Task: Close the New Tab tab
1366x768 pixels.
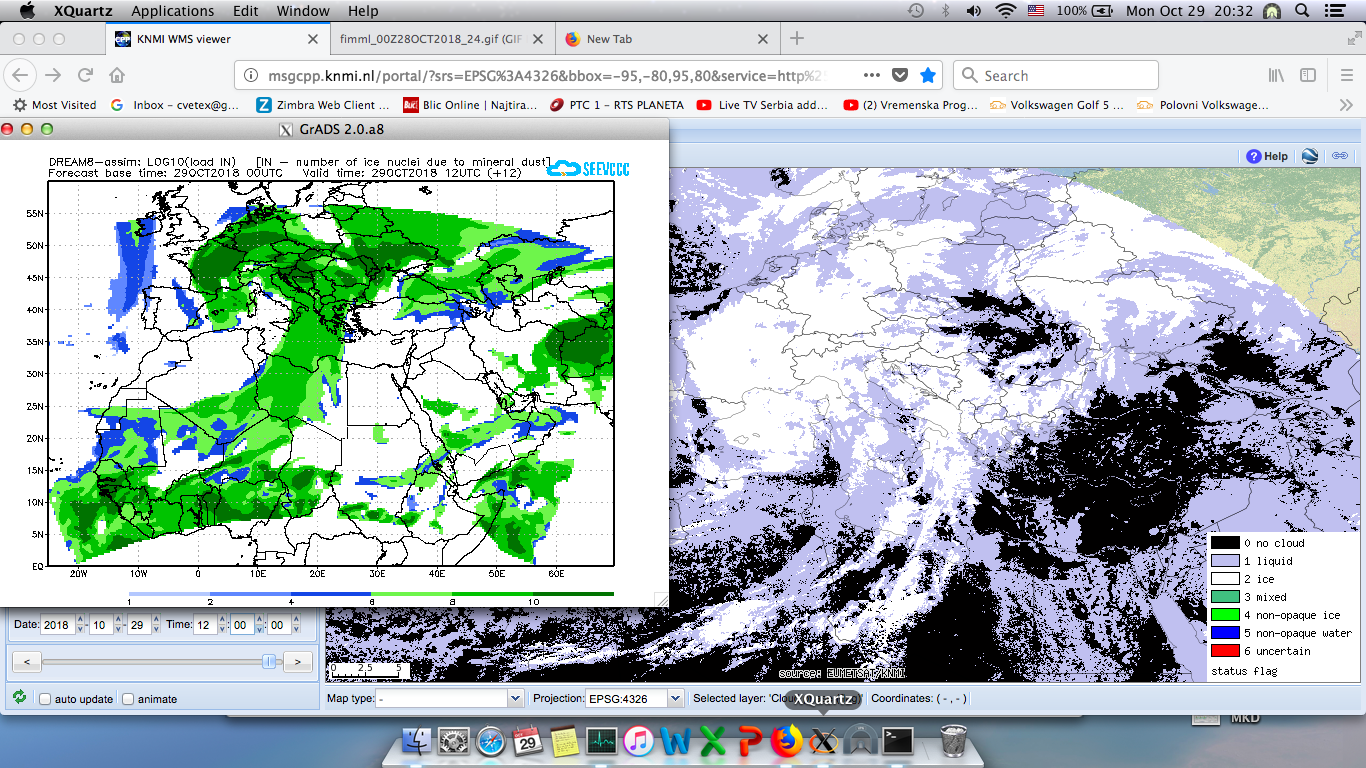Action: (x=764, y=39)
